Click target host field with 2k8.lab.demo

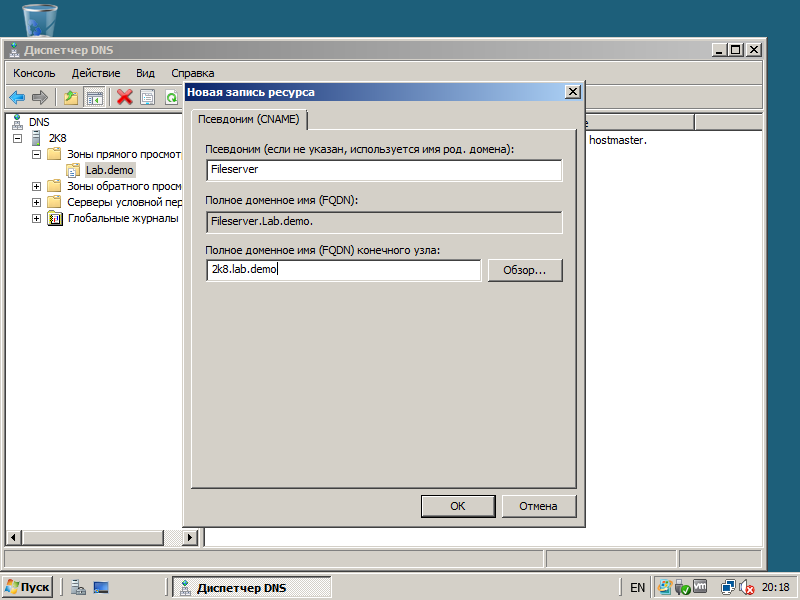click(343, 269)
